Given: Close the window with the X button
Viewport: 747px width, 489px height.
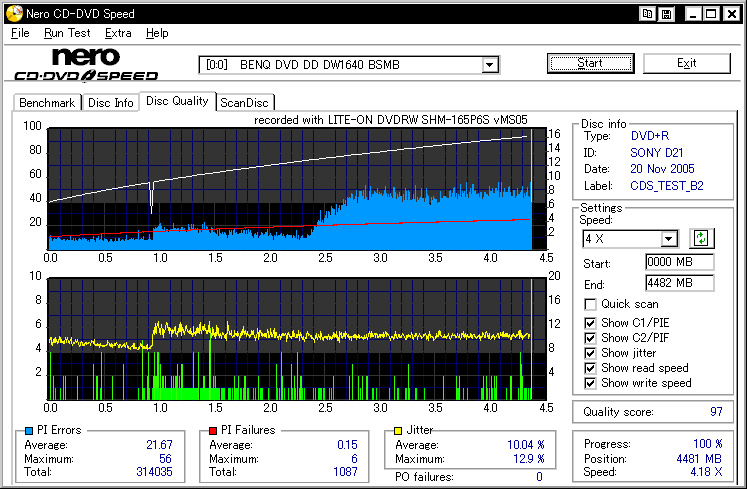Looking at the screenshot, I should [731, 14].
